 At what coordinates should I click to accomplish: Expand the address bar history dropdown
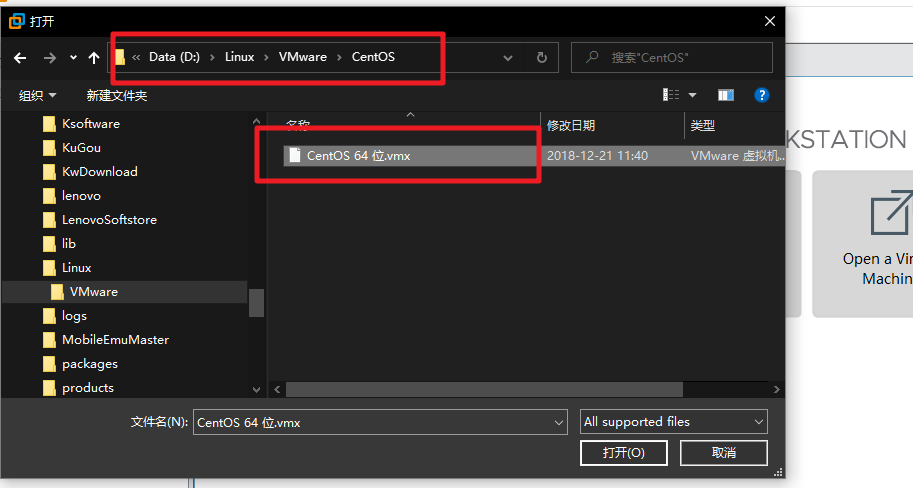(x=508, y=58)
